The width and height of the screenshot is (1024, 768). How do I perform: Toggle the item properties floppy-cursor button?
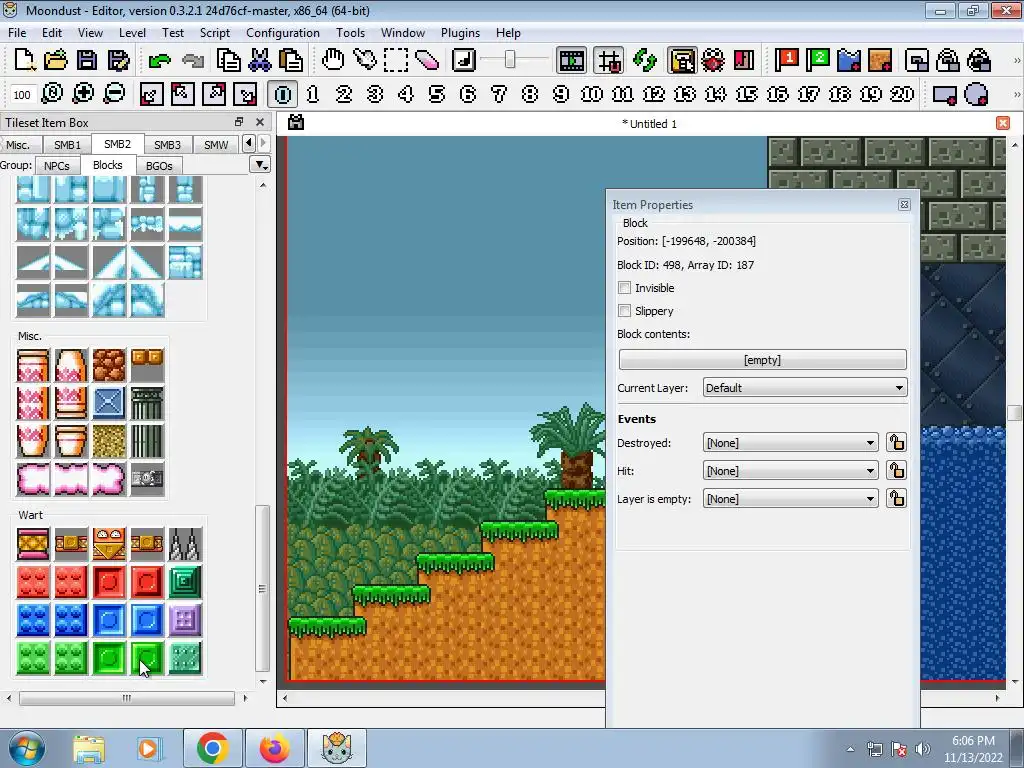pyautogui.click(x=682, y=60)
